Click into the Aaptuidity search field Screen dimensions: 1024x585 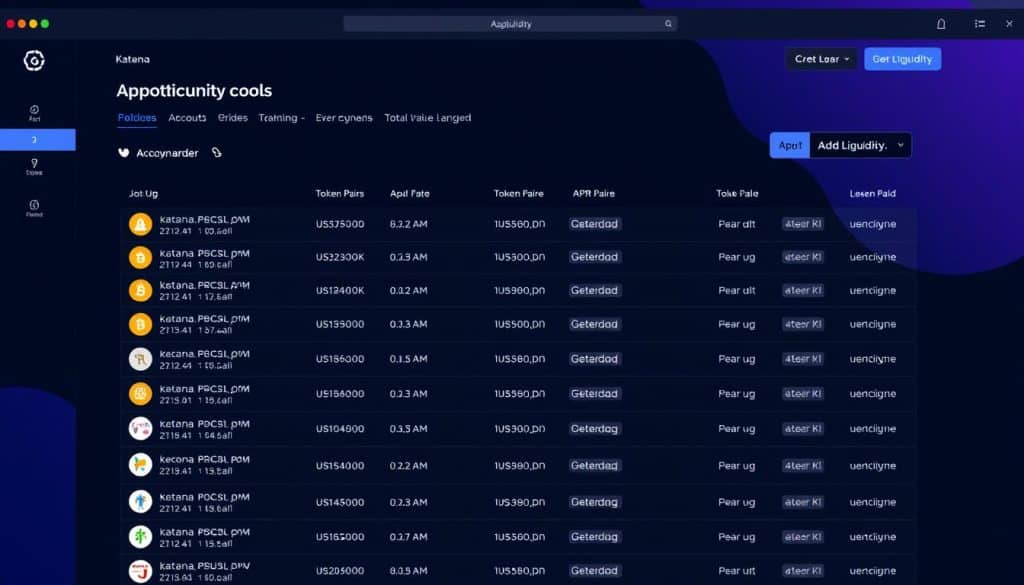510,24
